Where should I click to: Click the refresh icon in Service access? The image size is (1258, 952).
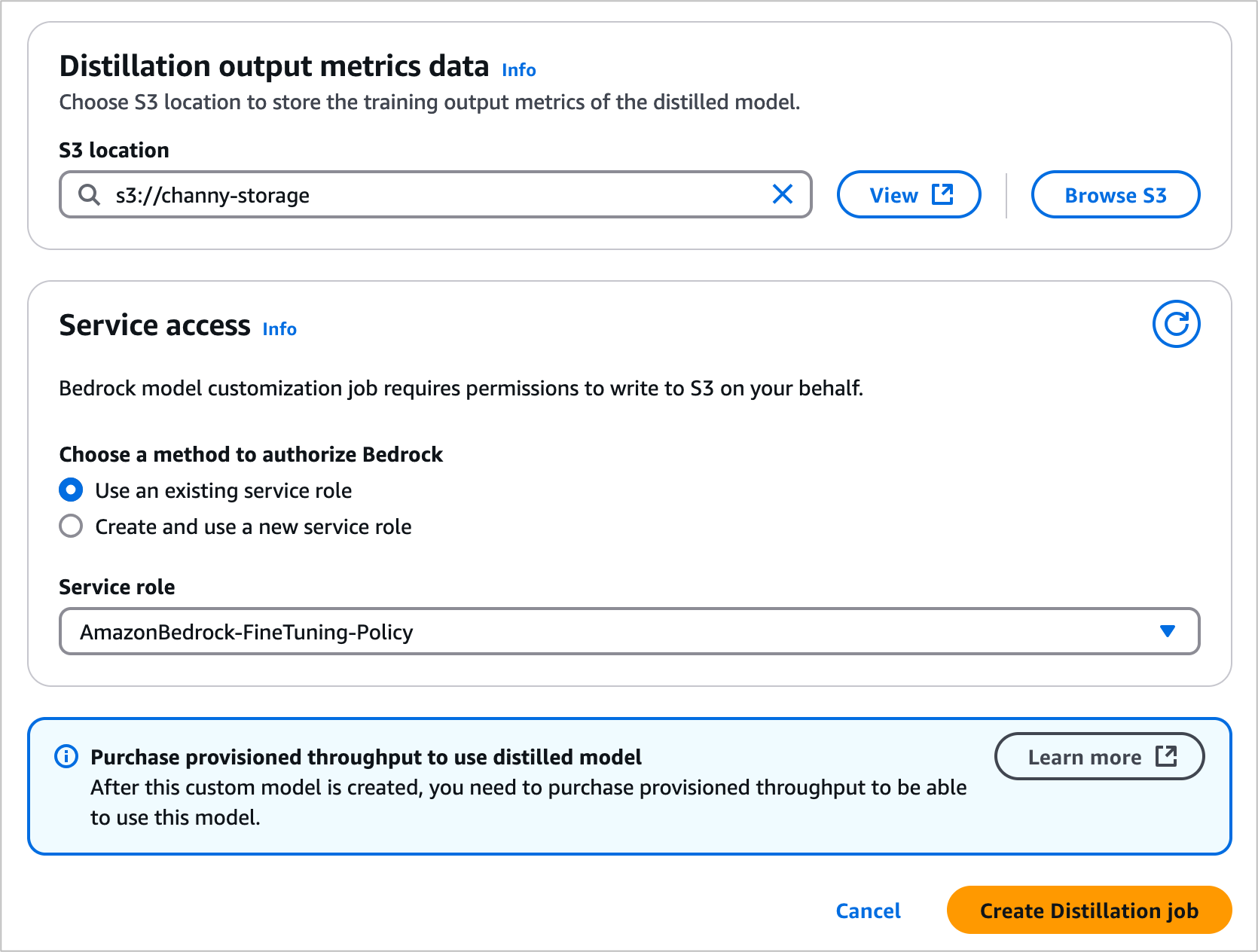point(1176,324)
